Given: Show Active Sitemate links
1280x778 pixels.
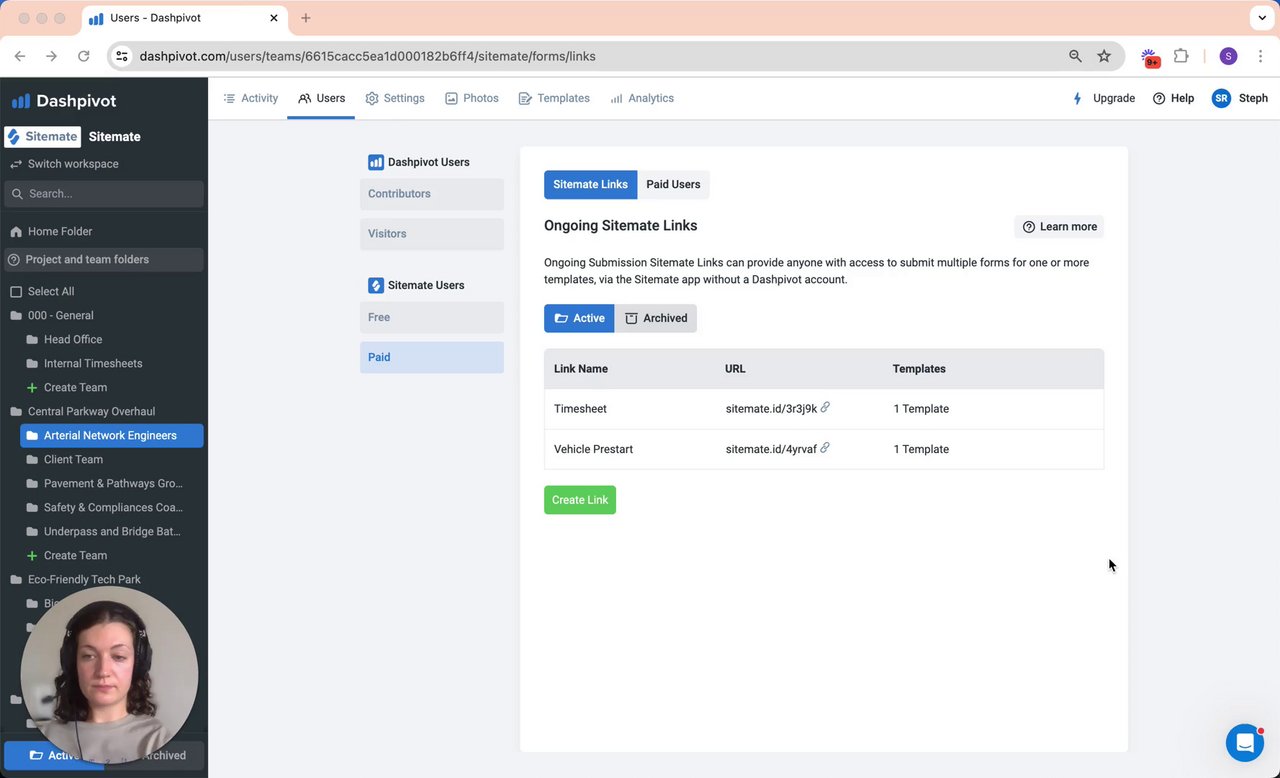Looking at the screenshot, I should 579,318.
